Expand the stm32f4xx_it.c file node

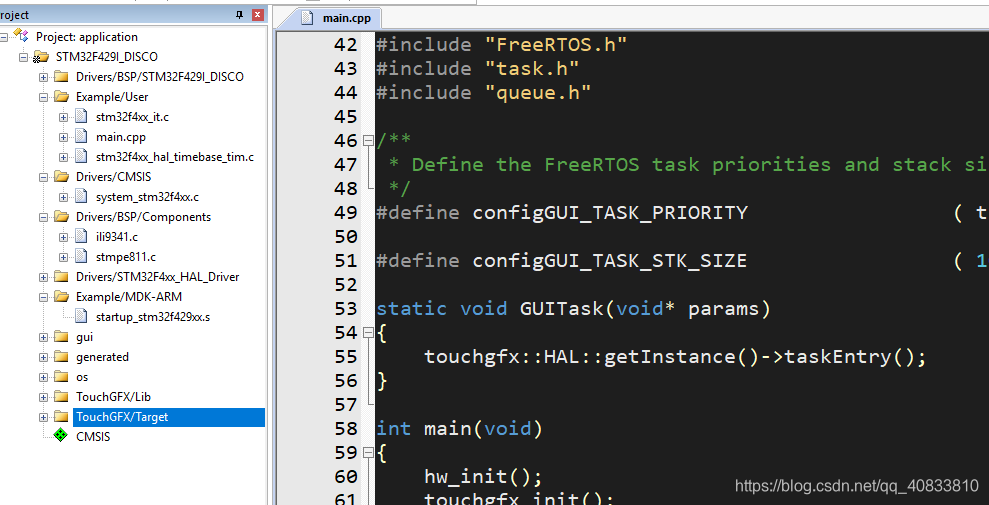click(64, 117)
